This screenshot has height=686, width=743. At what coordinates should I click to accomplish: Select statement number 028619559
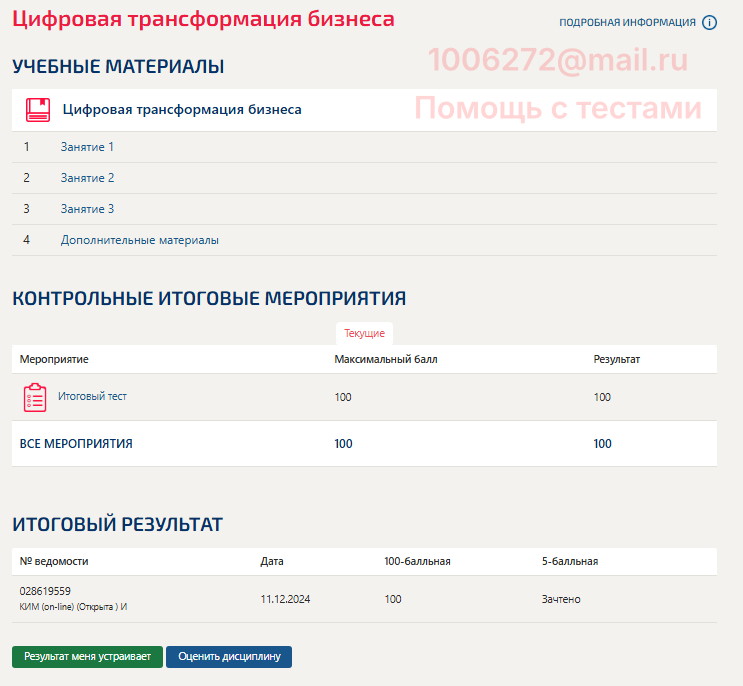[x=46, y=591]
